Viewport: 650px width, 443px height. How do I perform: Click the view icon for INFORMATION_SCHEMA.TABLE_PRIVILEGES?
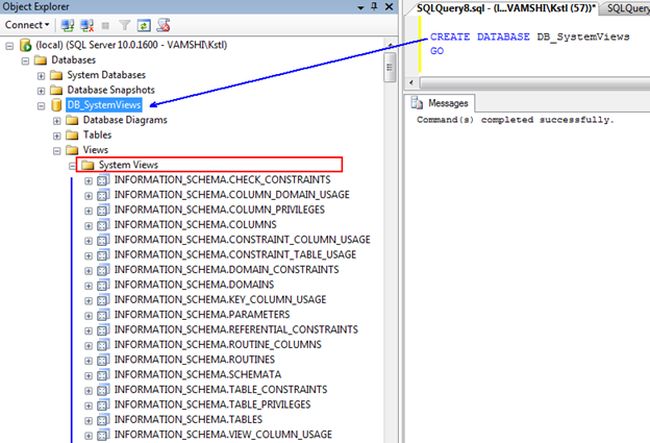click(x=103, y=404)
